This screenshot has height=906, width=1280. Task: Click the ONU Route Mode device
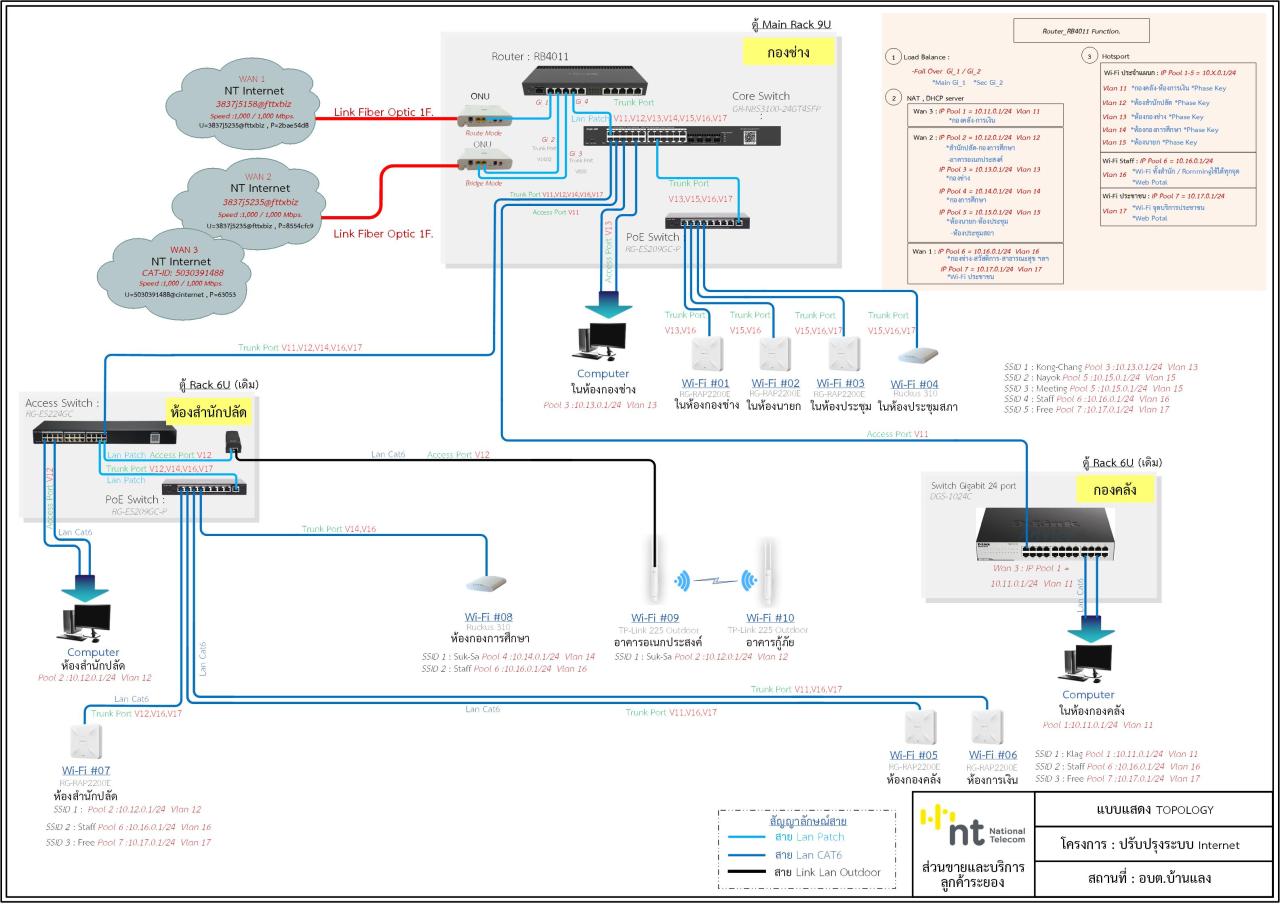484,117
